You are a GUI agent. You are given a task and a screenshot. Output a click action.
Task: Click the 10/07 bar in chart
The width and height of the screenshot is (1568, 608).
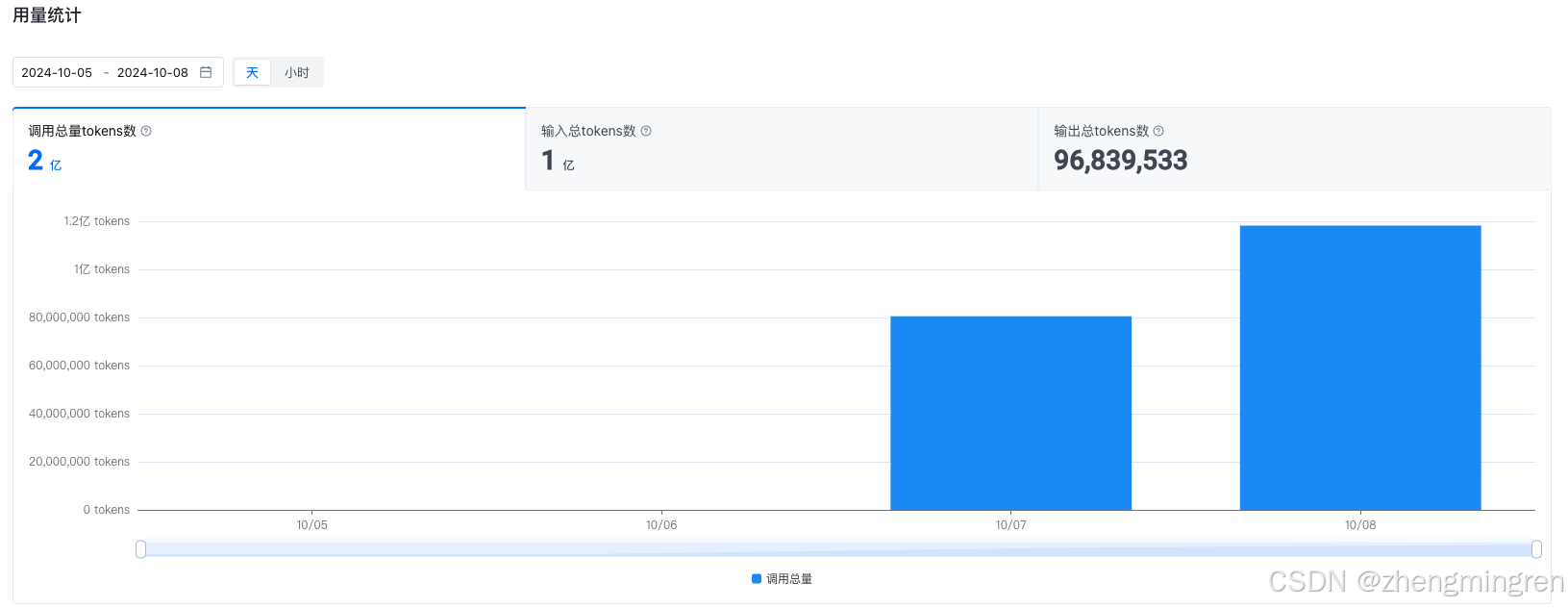tap(1010, 413)
